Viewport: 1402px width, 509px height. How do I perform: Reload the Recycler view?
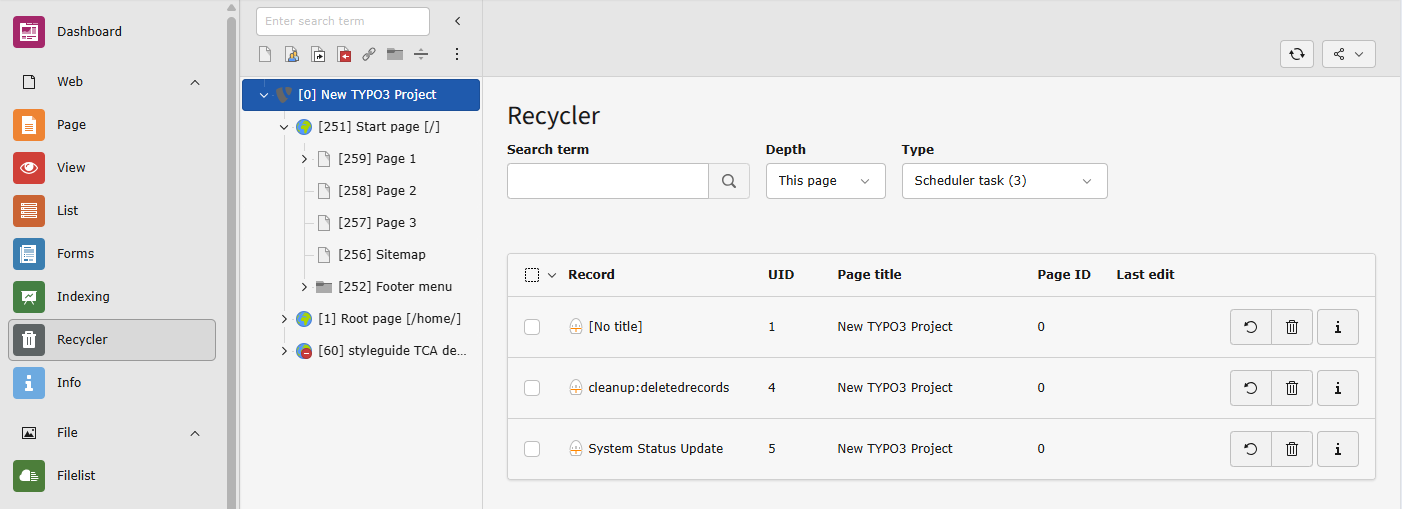[1296, 54]
